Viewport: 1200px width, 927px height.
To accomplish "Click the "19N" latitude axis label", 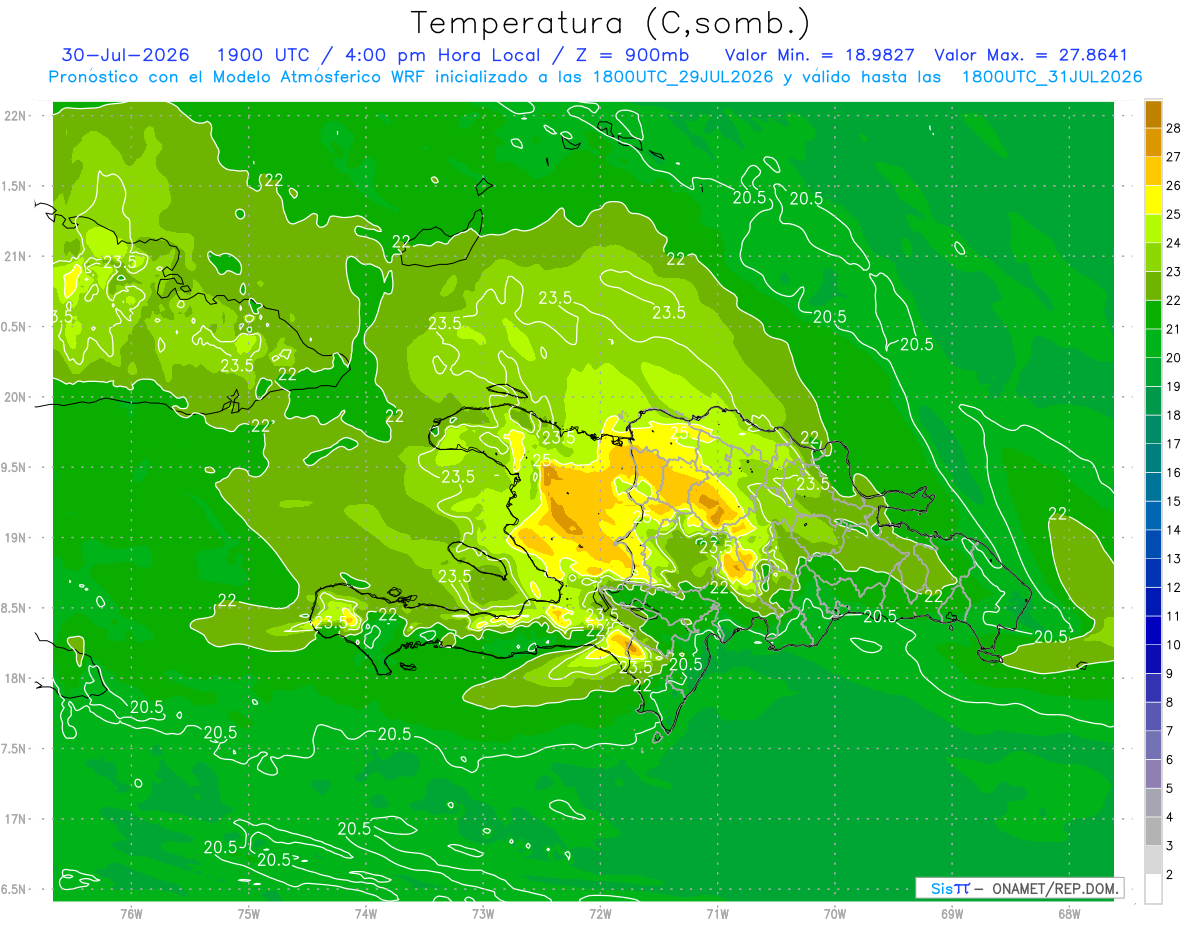I will tap(16, 537).
